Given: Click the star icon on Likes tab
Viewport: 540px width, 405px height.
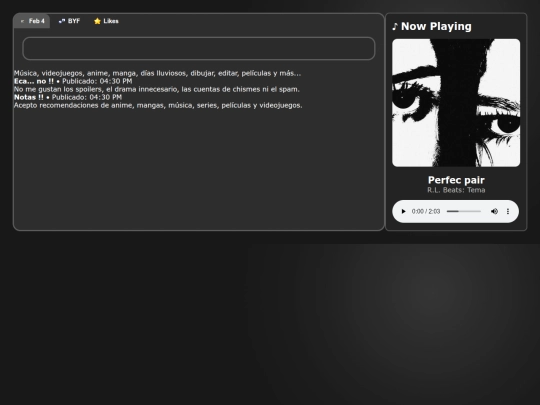Looking at the screenshot, I should [x=97, y=21].
